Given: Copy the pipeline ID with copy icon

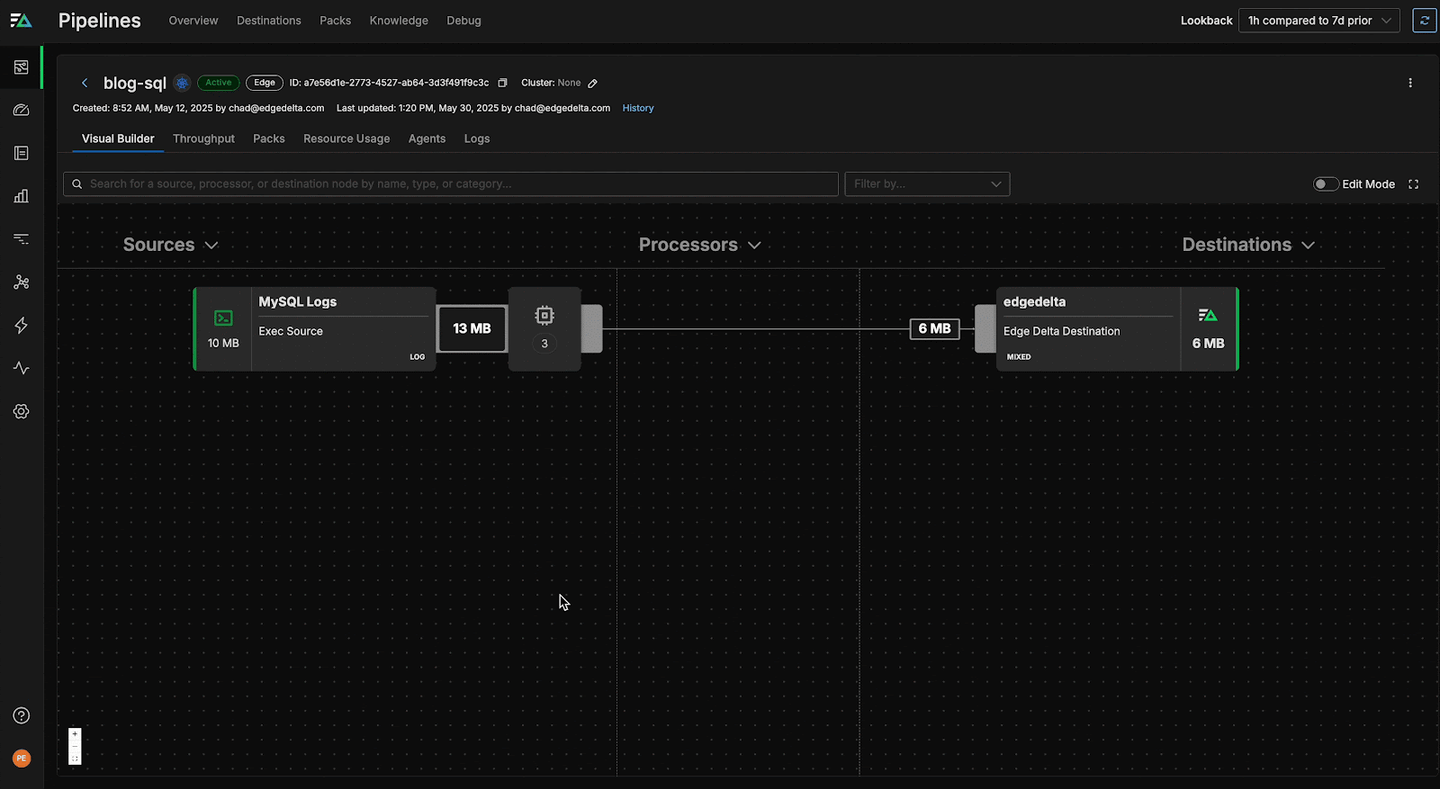Looking at the screenshot, I should [503, 83].
